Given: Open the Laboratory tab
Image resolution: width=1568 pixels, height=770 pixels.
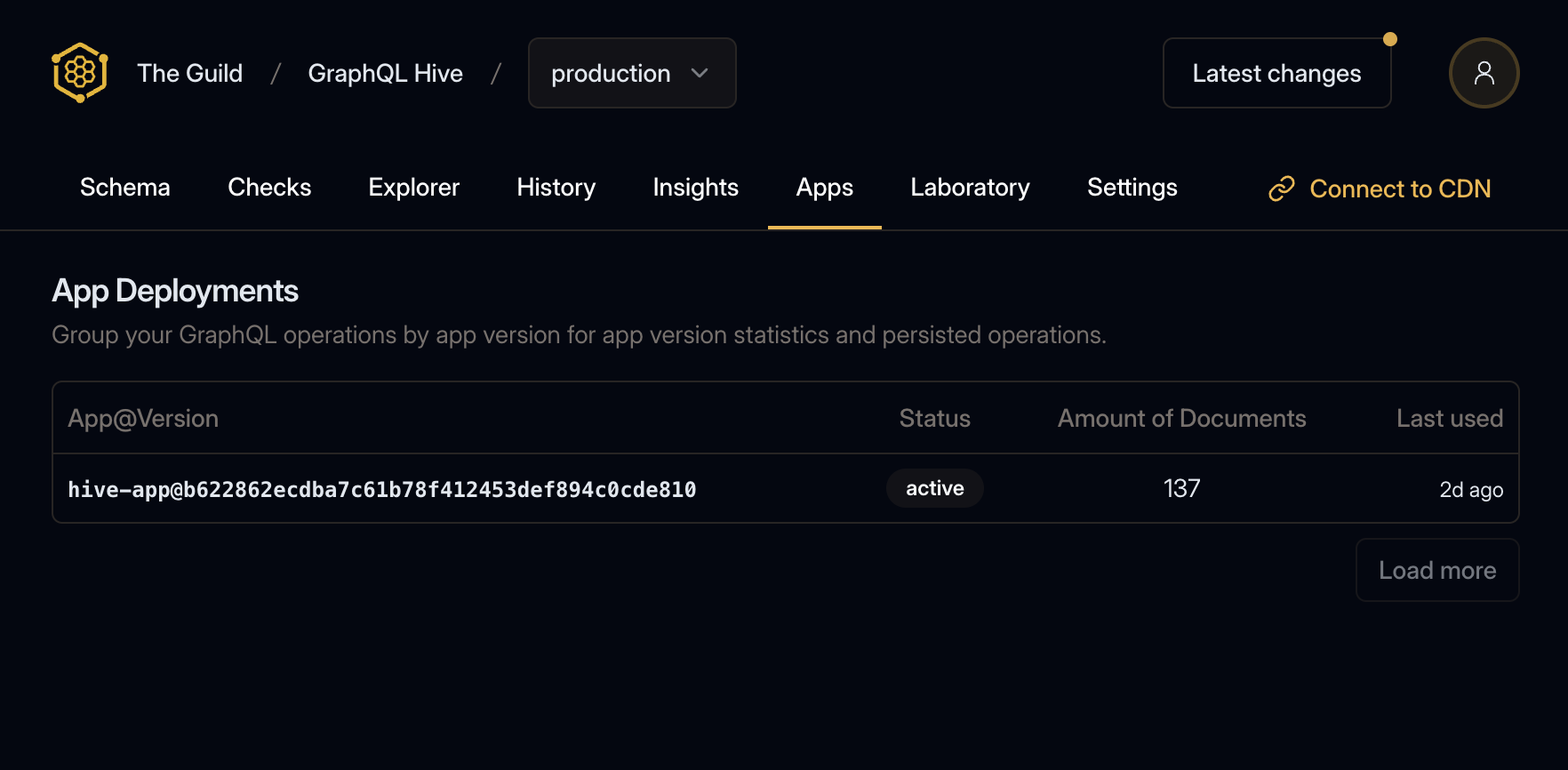Looking at the screenshot, I should click(x=970, y=188).
